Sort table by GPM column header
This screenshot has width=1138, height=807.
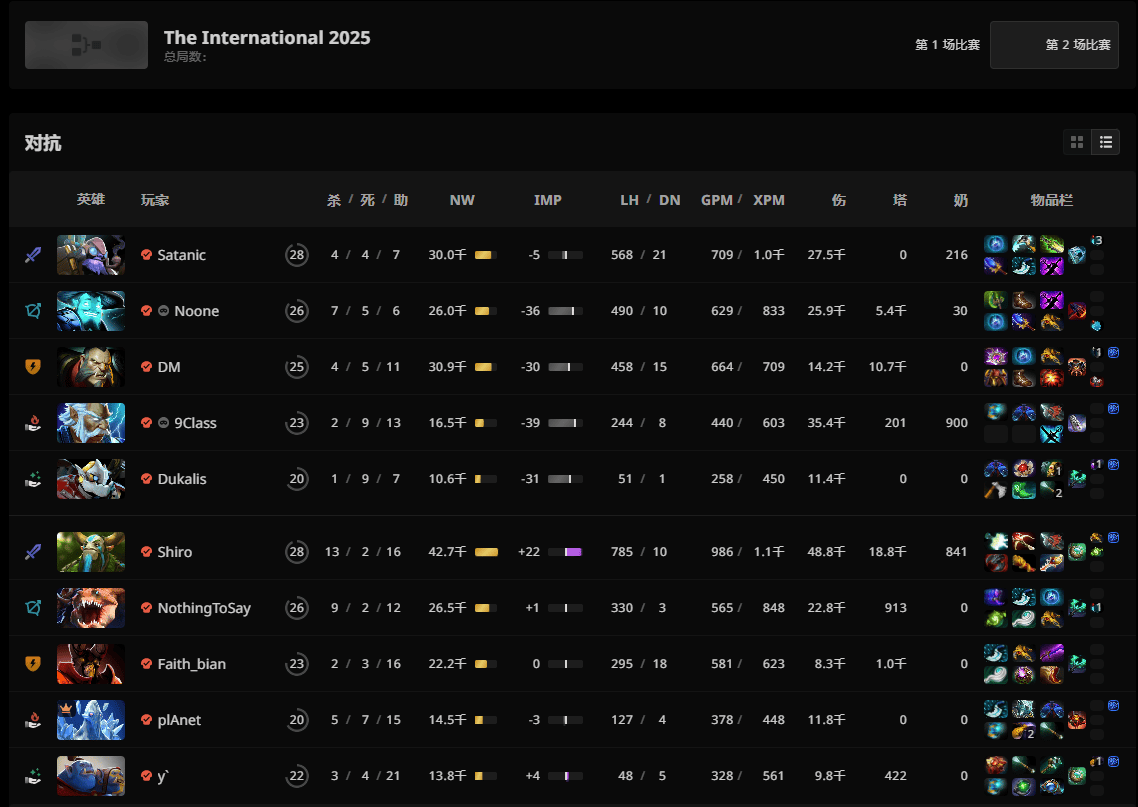[717, 200]
